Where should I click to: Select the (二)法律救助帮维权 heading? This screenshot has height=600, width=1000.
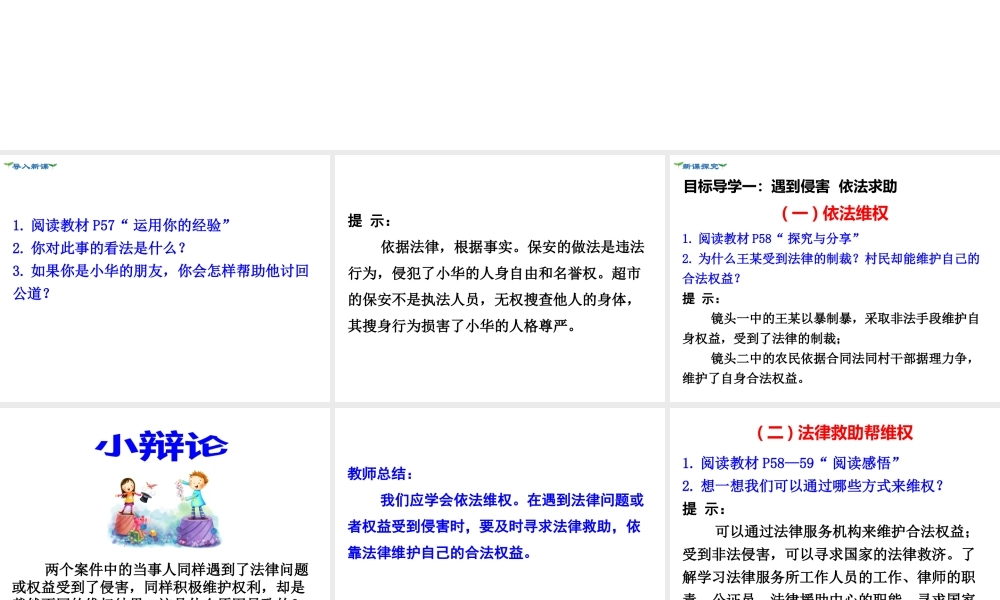(x=834, y=433)
